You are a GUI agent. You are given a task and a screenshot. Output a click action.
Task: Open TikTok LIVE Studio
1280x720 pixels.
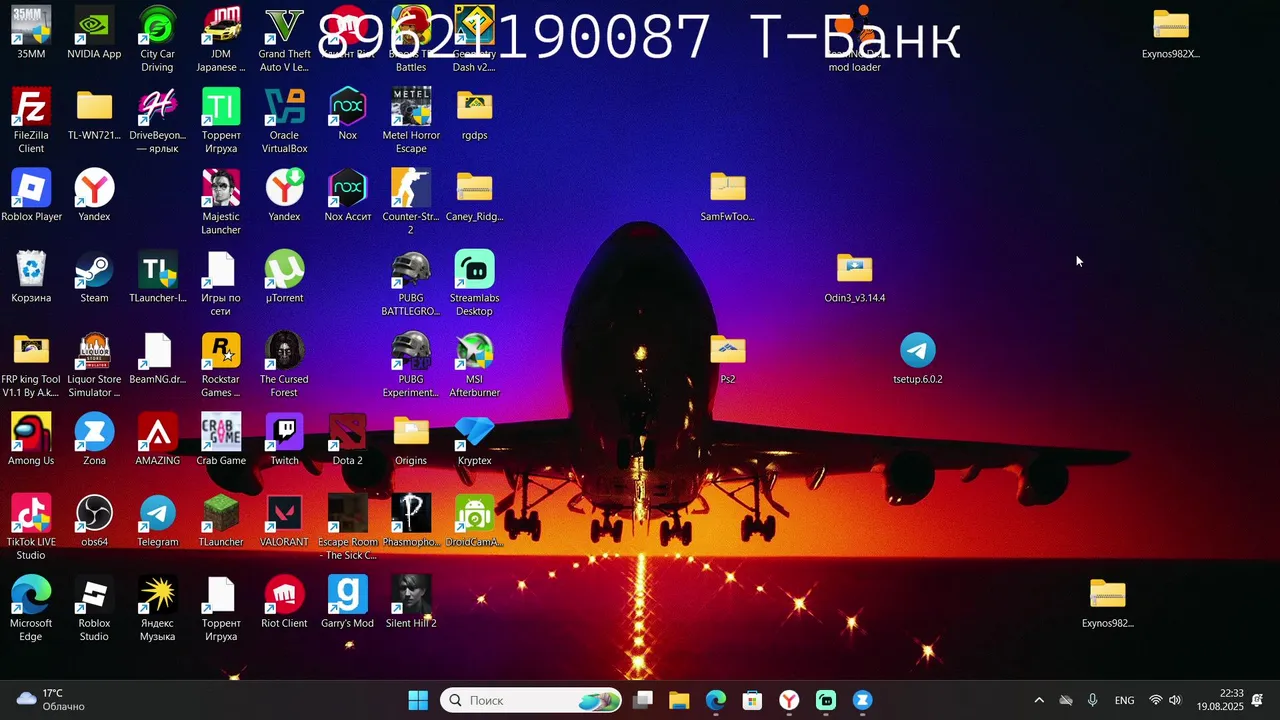tap(31, 527)
